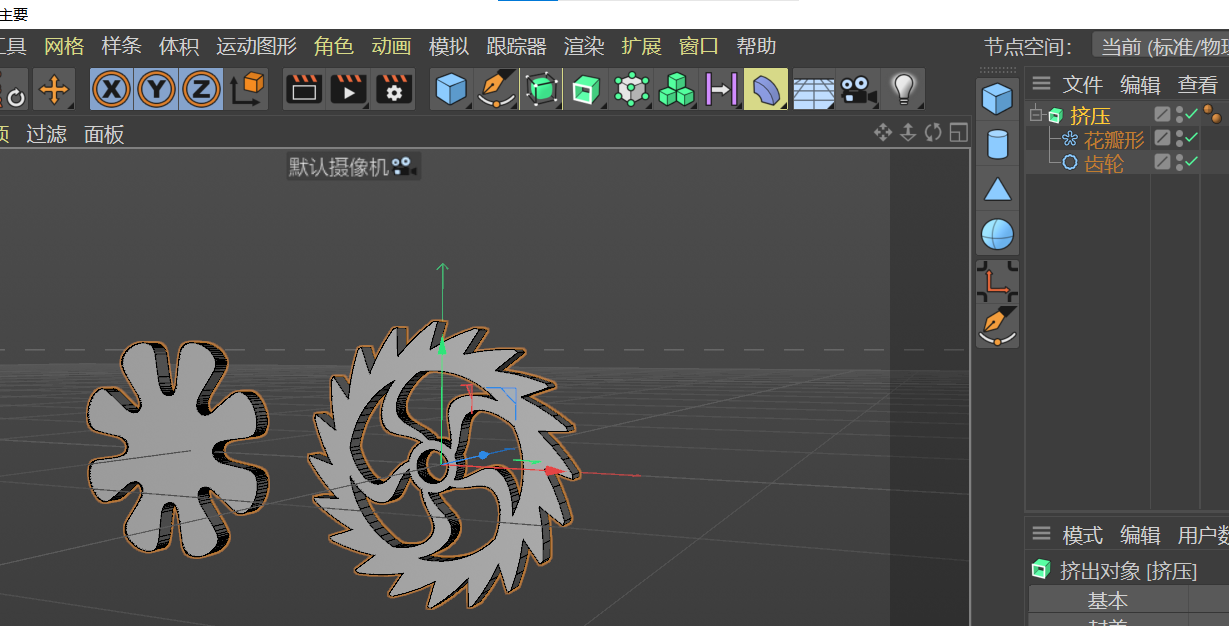Viewport: 1229px width, 626px height.
Task: Click the Floor grid icon
Action: pyautogui.click(x=813, y=90)
